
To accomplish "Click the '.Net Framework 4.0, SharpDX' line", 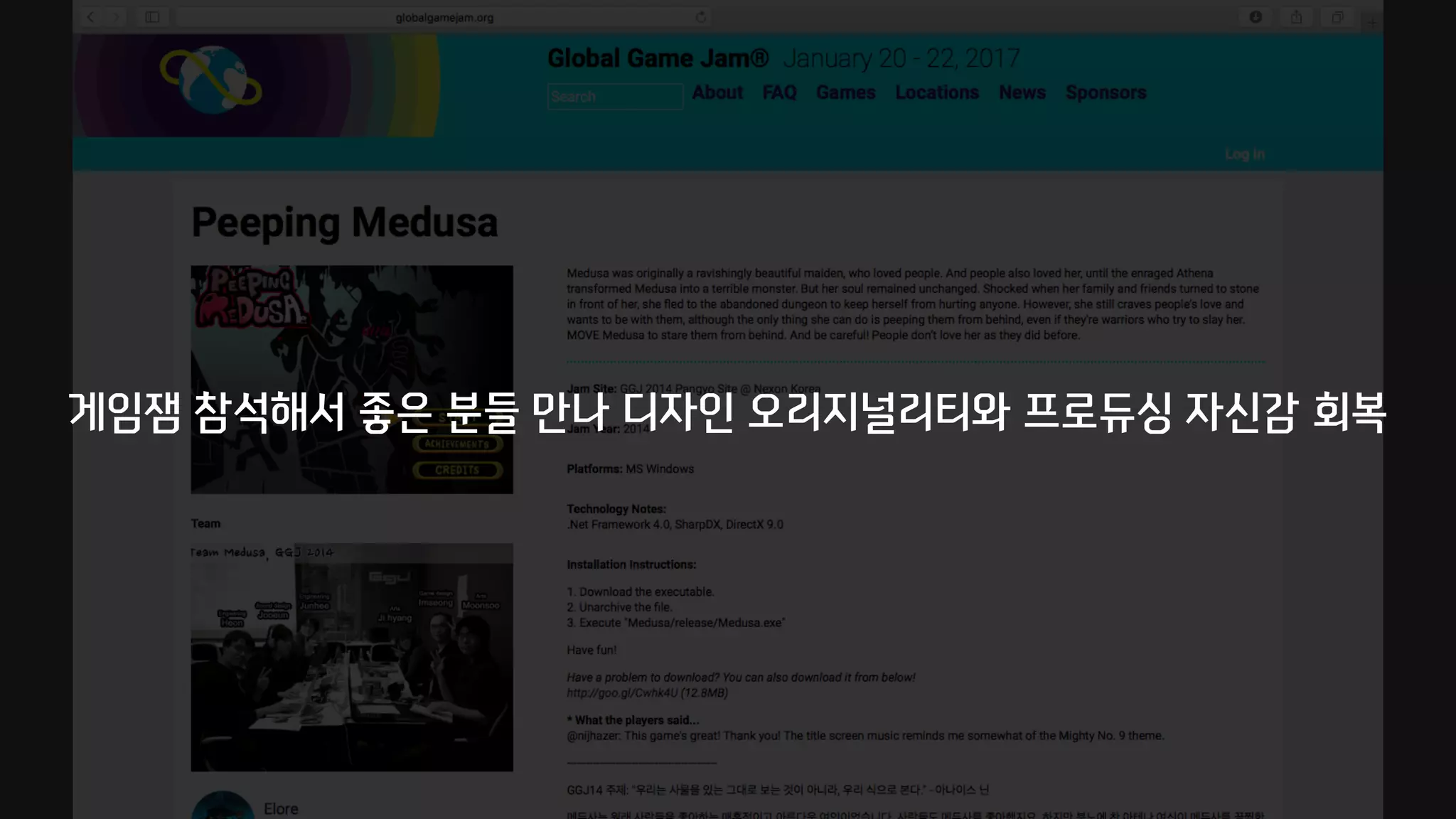I will pos(675,525).
